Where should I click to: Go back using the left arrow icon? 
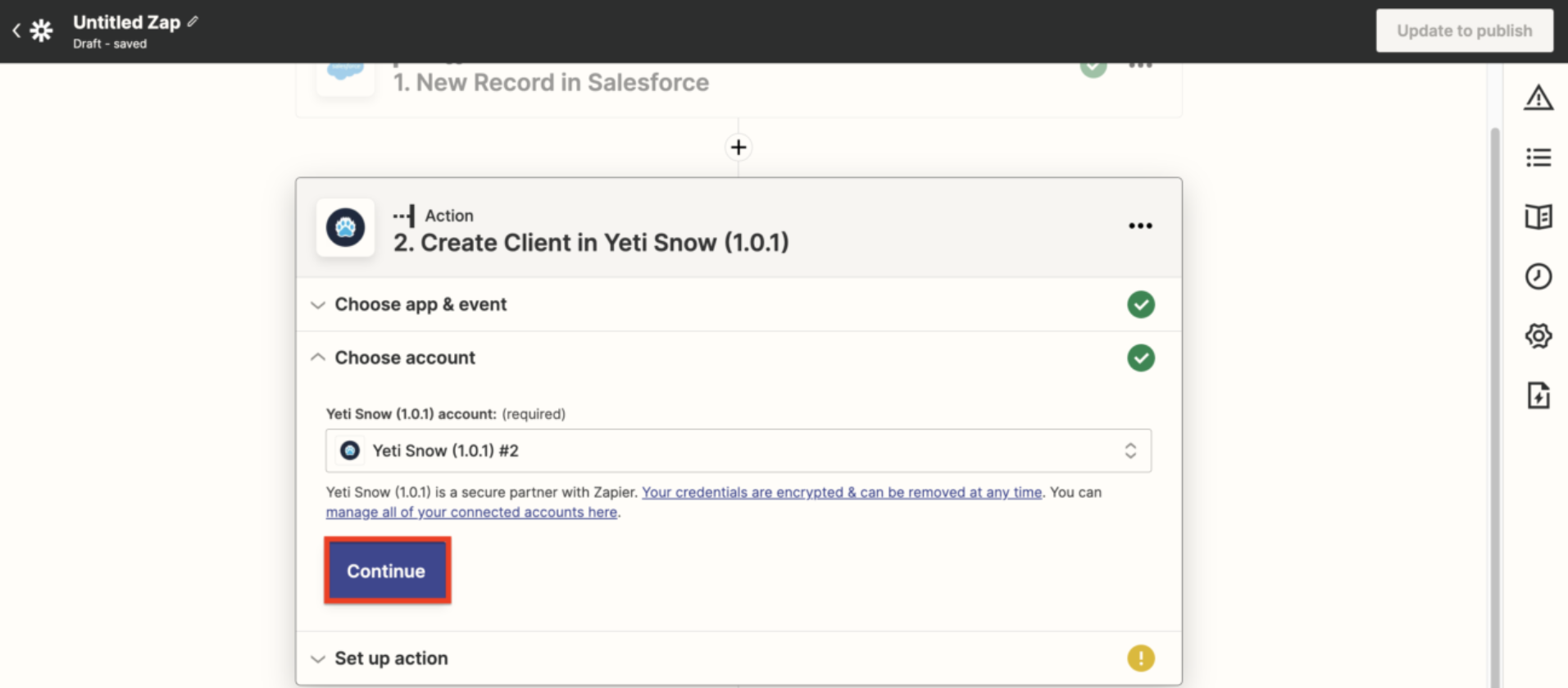click(x=16, y=31)
